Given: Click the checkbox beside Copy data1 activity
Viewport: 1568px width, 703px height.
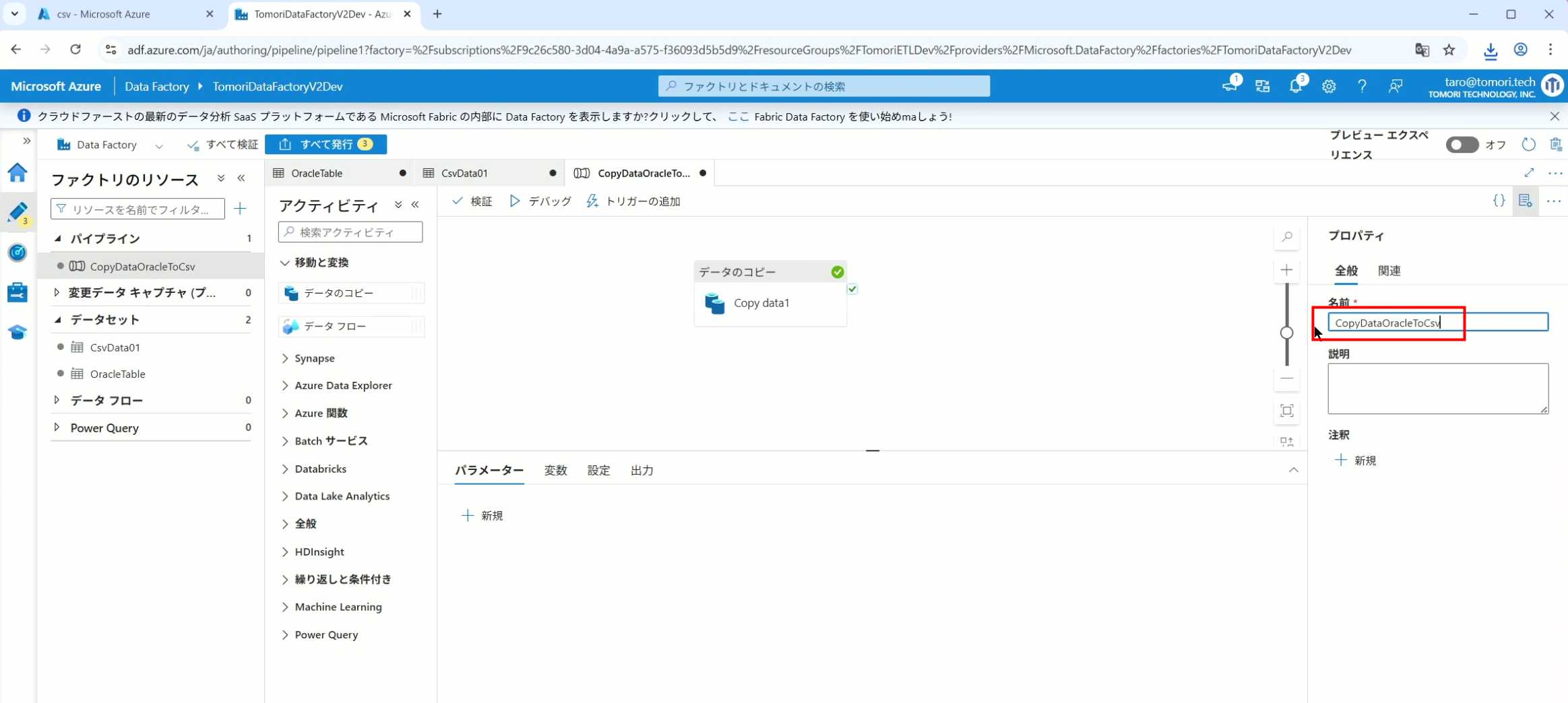Looking at the screenshot, I should (x=852, y=290).
